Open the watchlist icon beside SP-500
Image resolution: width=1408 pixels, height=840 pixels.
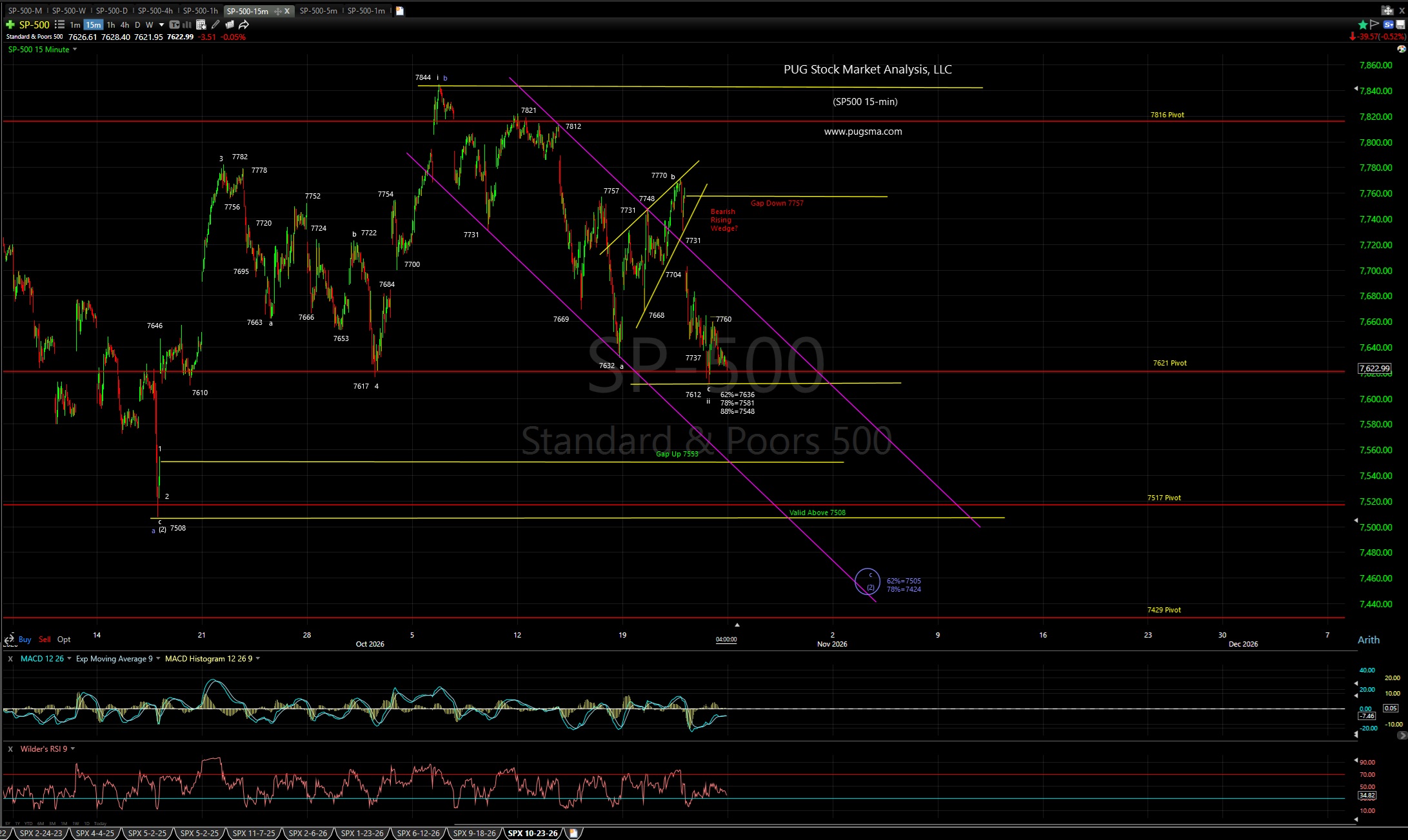click(59, 24)
